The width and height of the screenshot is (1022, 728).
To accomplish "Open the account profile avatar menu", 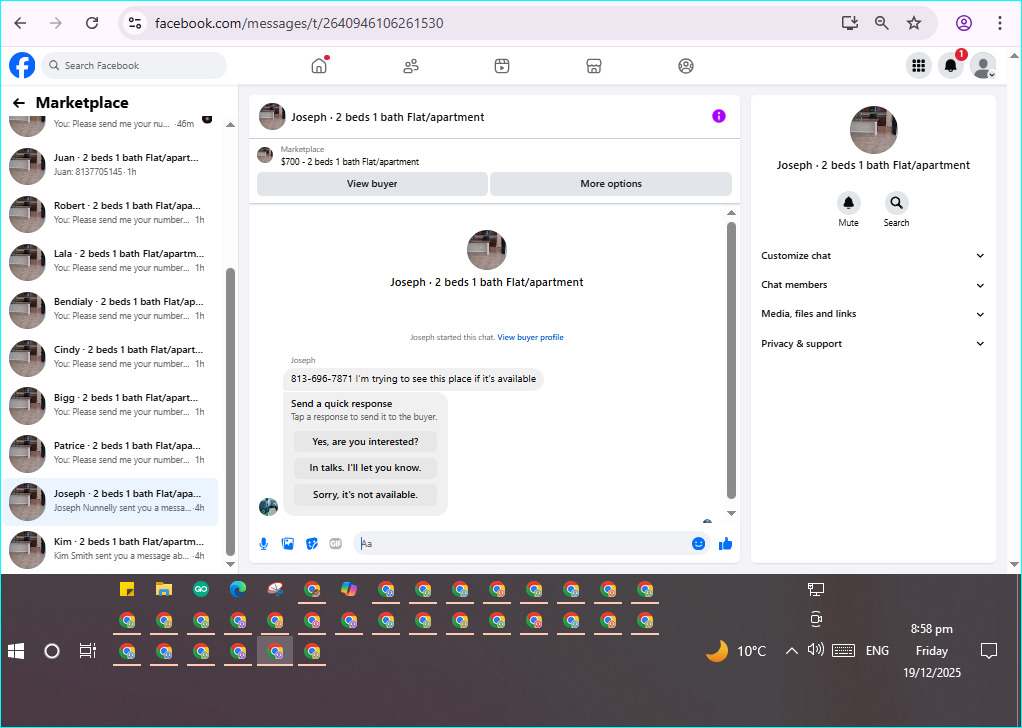I will [983, 66].
